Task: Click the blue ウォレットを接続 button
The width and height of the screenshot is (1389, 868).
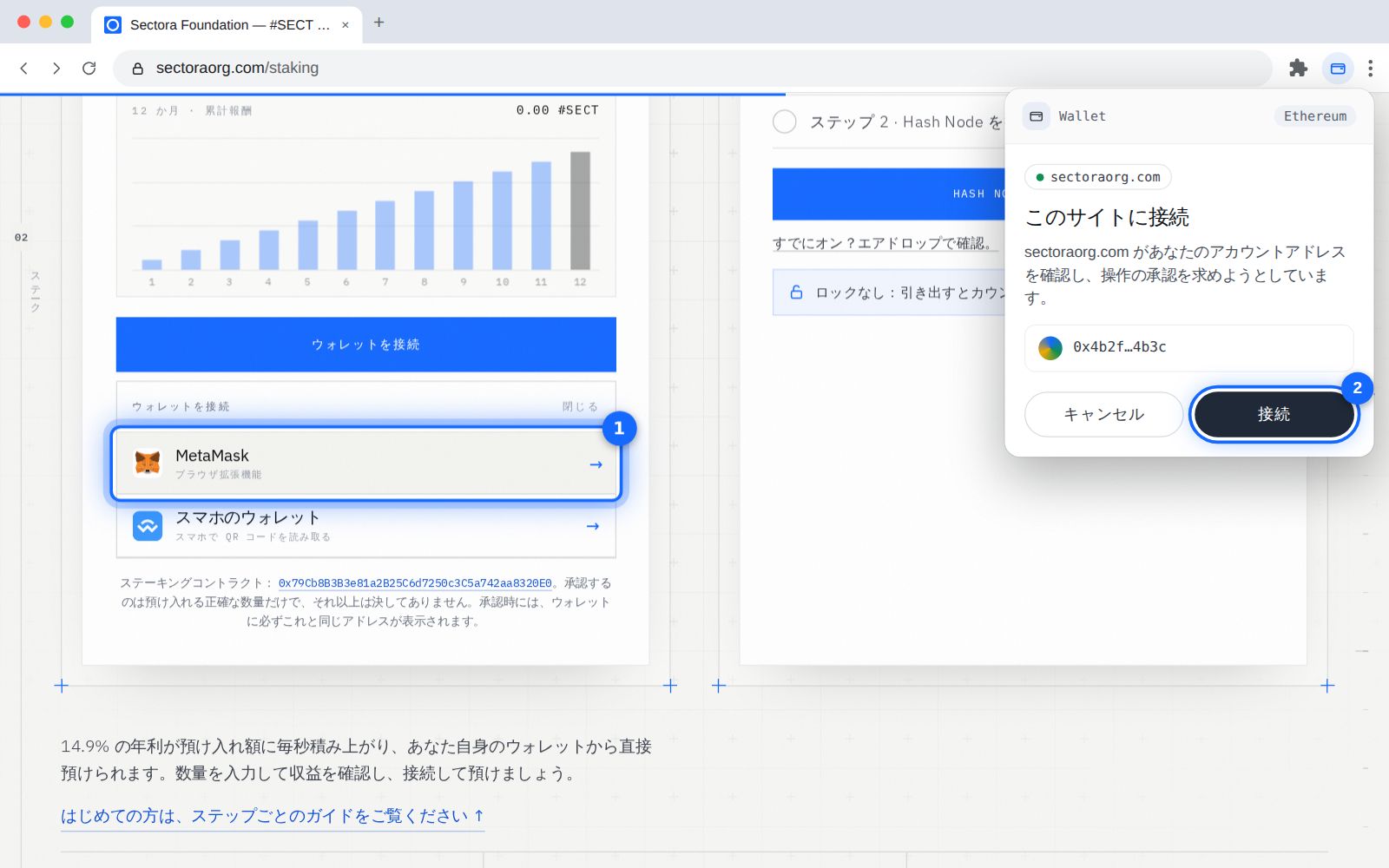Action: (x=365, y=345)
